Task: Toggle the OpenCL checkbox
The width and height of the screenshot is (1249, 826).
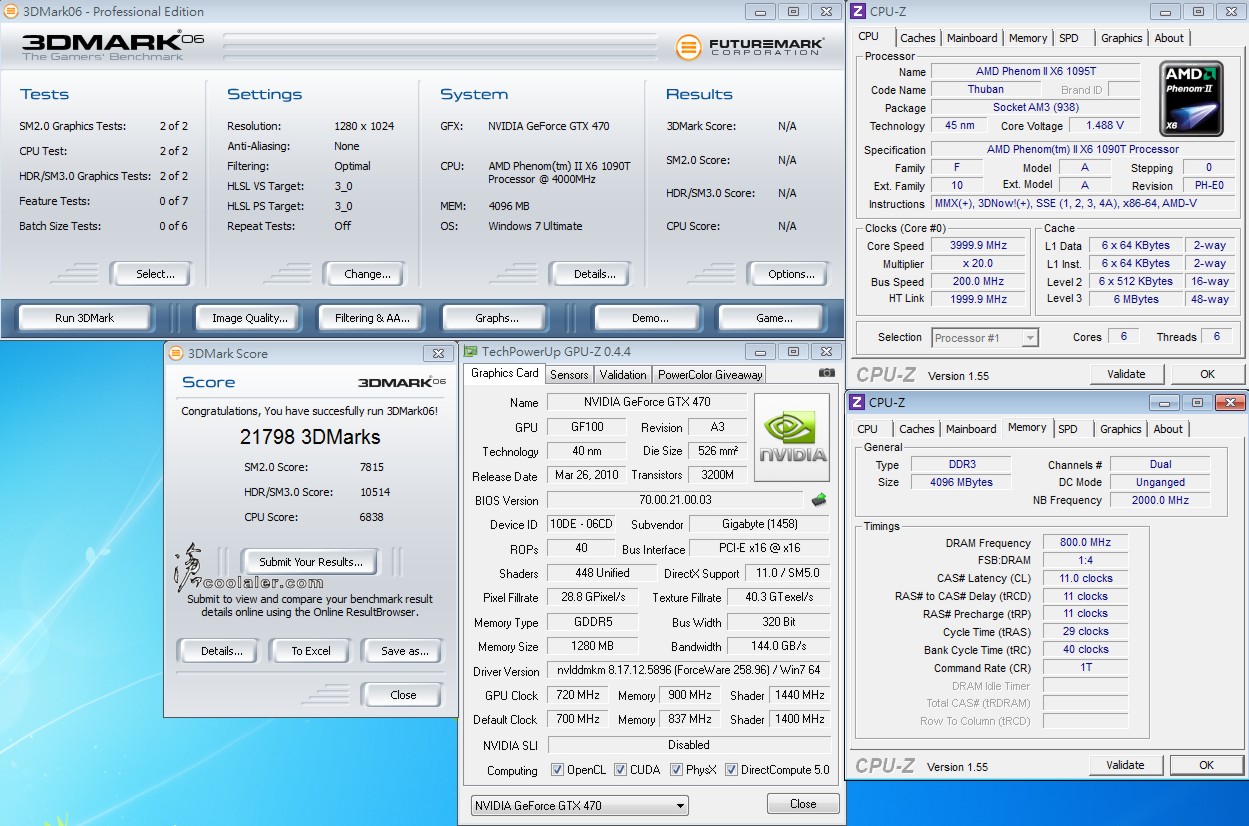Action: (558, 770)
